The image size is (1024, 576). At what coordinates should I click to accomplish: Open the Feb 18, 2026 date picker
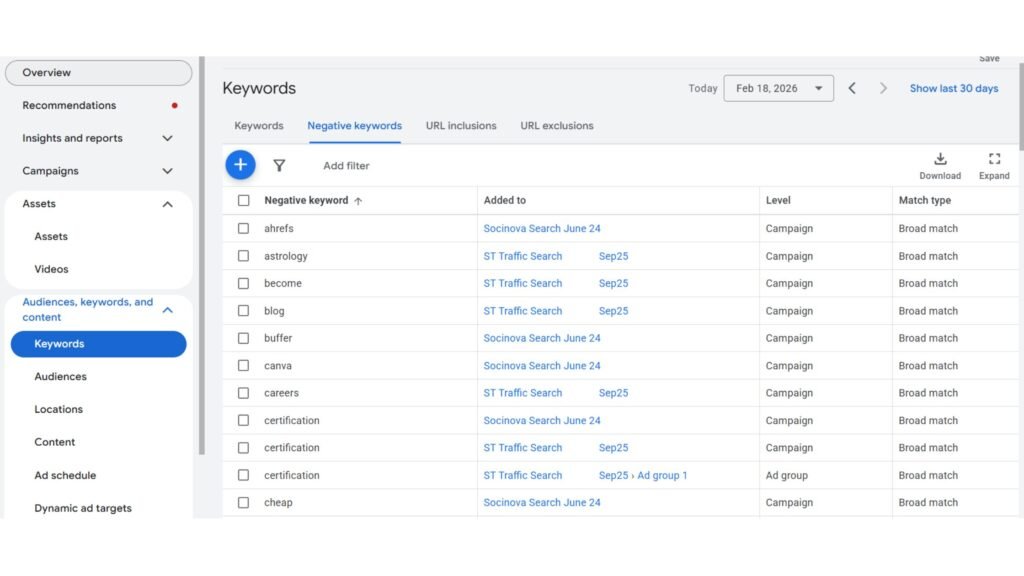pyautogui.click(x=778, y=88)
